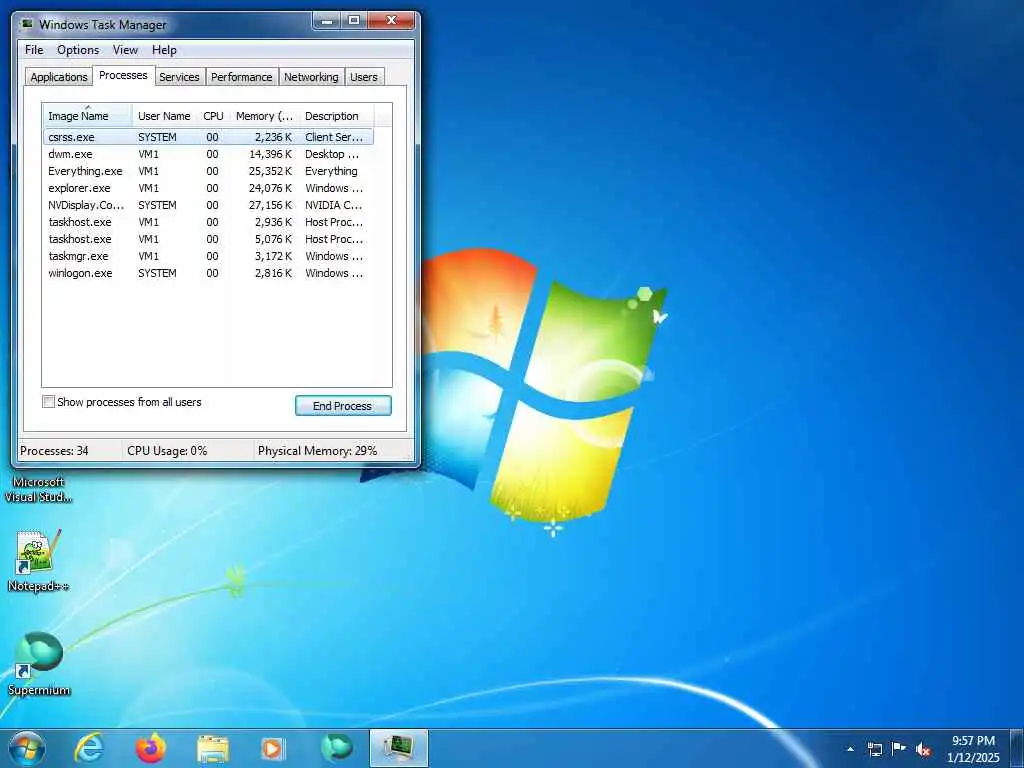Switch to the Services tab
Viewport: 1024px width, 768px height.
point(180,77)
